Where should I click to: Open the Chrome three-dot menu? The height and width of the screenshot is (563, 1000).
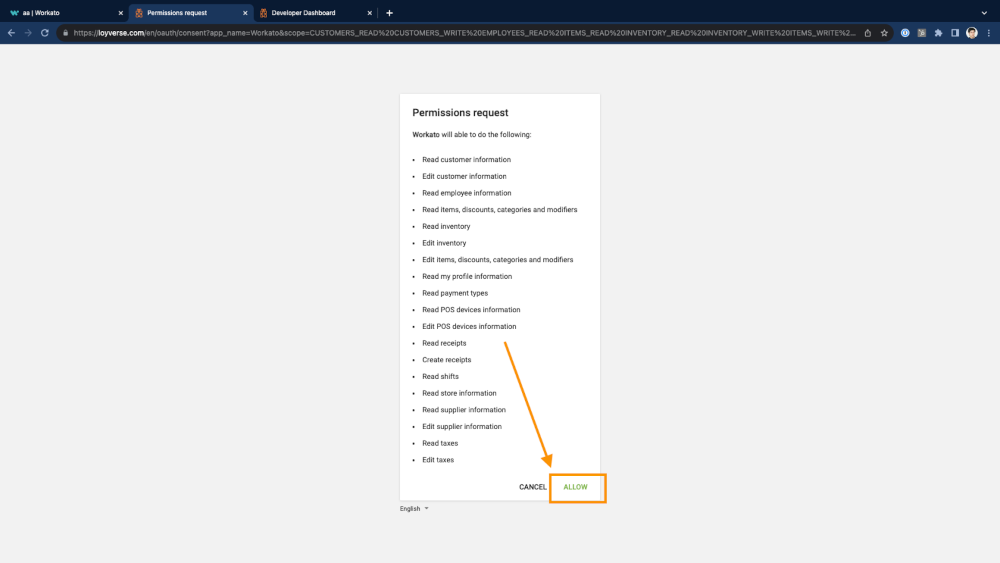(988, 33)
